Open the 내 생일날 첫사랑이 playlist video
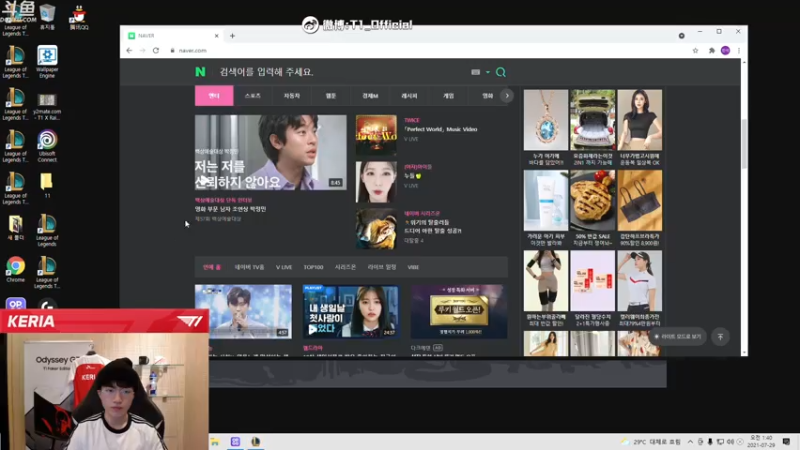This screenshot has height=450, width=800. pos(351,311)
